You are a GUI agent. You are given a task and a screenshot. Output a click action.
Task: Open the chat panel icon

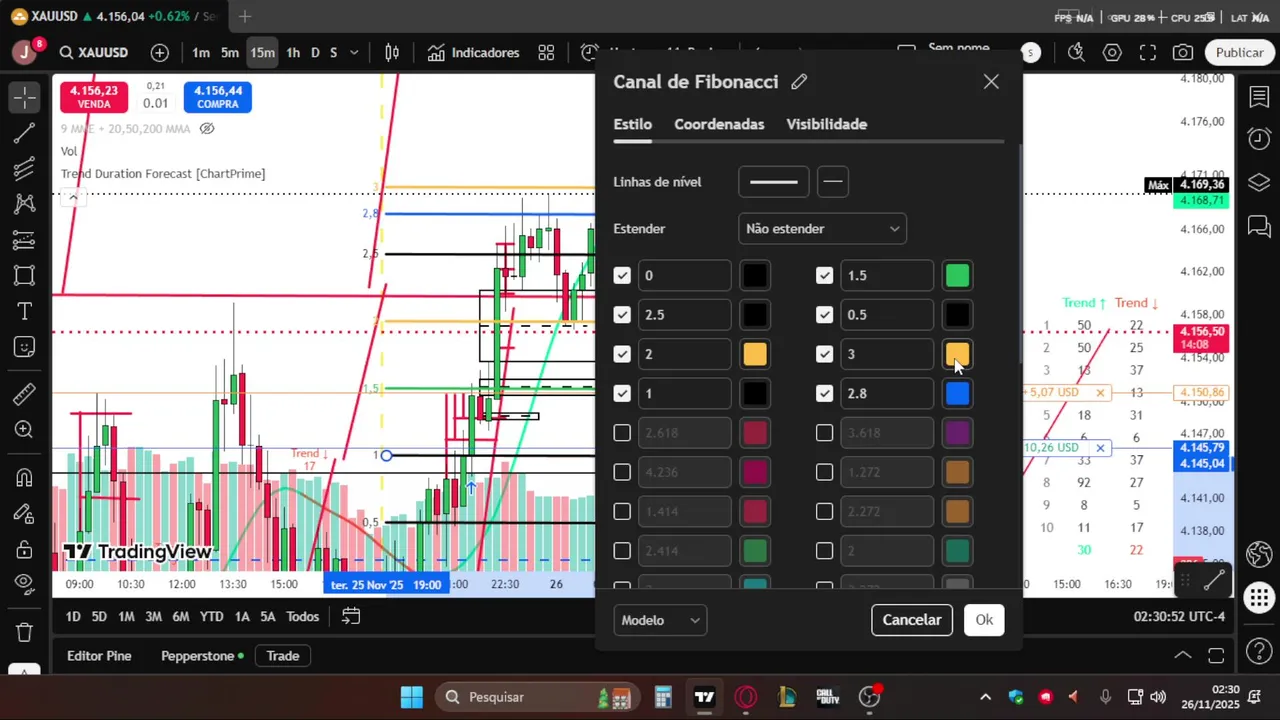pyautogui.click(x=1259, y=226)
